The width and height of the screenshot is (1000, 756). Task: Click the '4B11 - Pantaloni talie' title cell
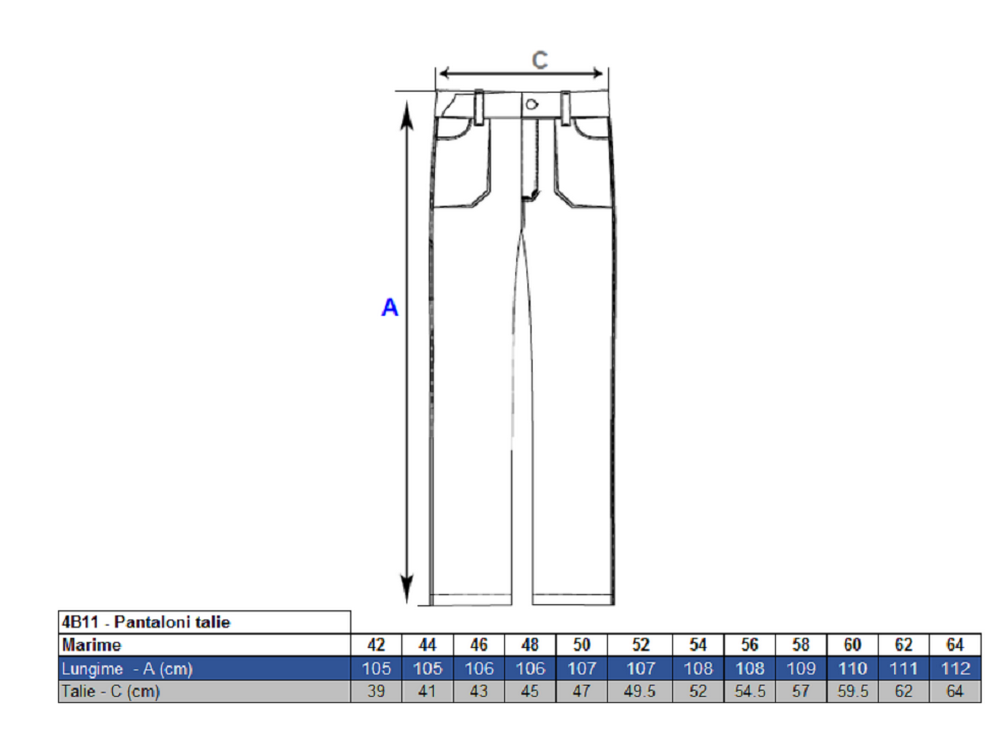[205, 622]
